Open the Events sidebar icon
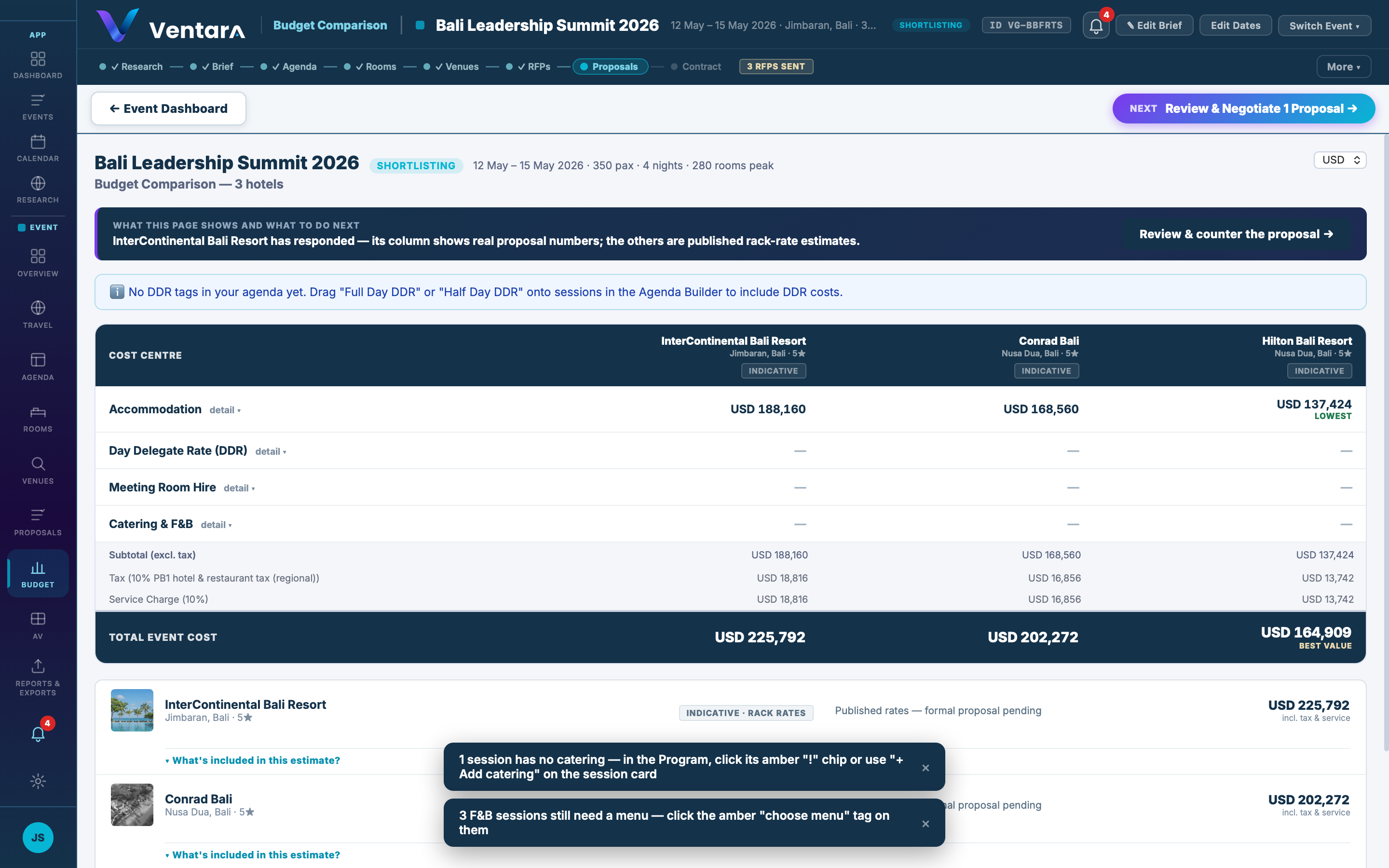 38,107
